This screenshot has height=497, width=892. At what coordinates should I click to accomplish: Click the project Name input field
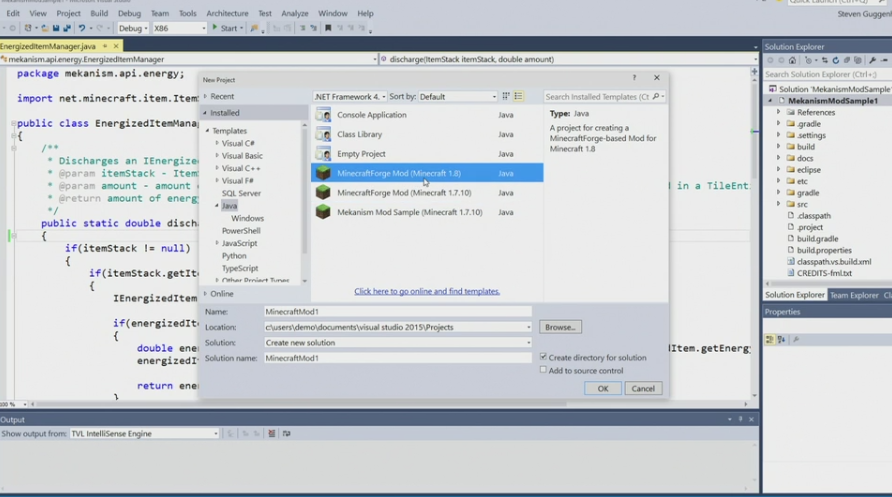tap(397, 312)
